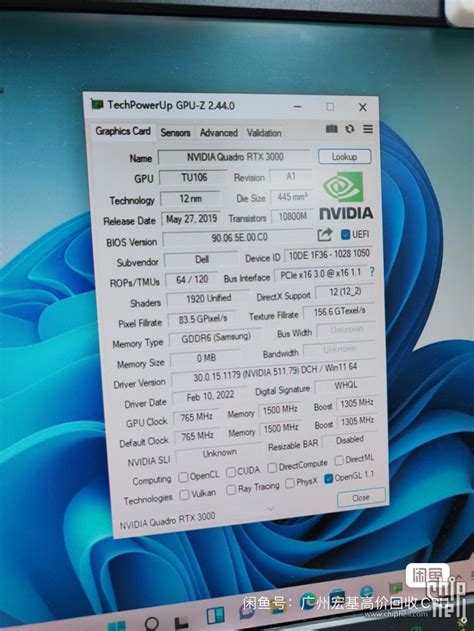Screen dimensions: 474x631
Task: Toggle the DirectCompute checkbox
Action: [272, 467]
